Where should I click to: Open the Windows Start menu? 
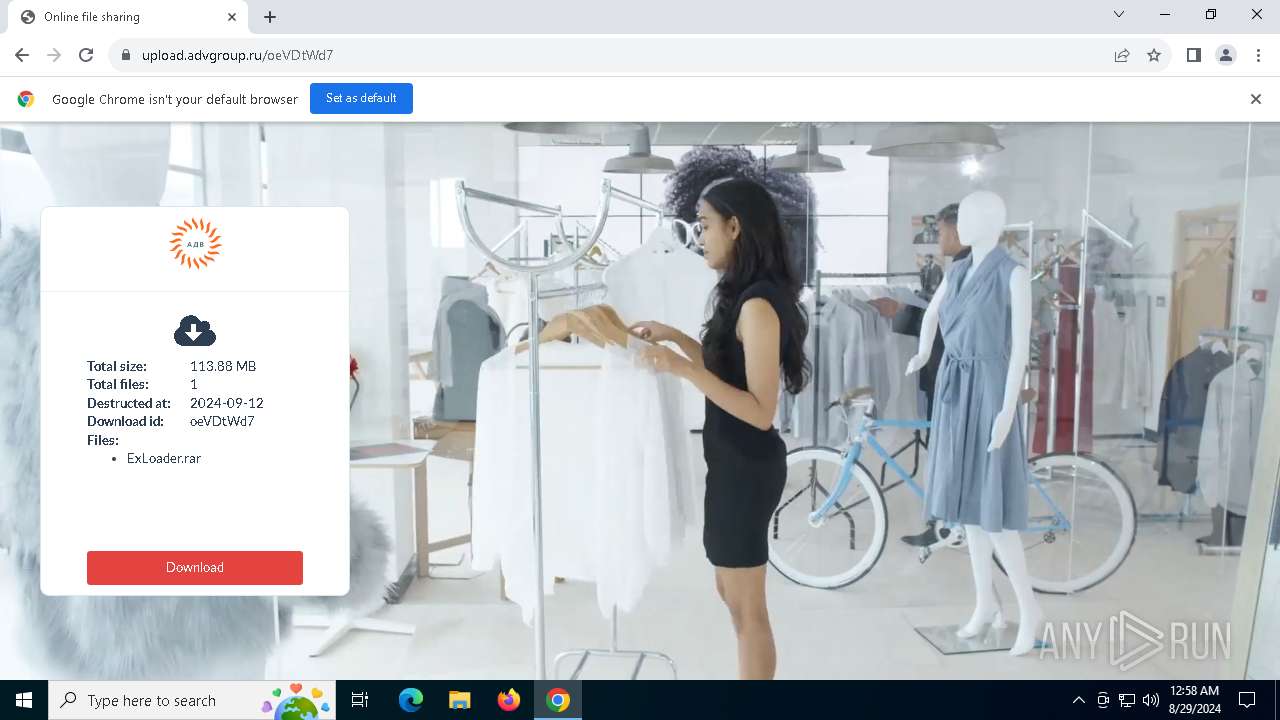(24, 700)
